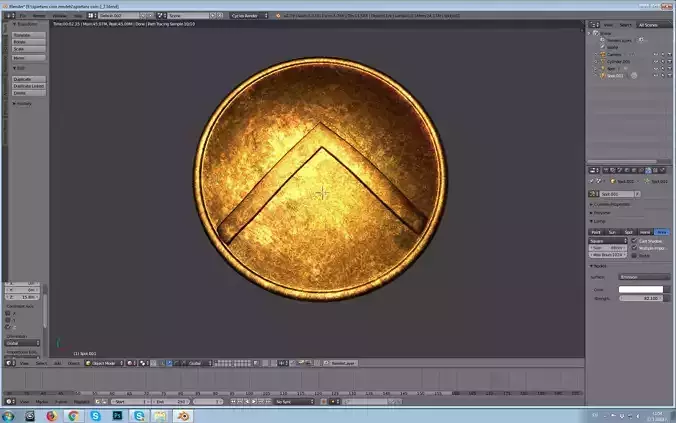Open the Object Mode dropdown
This screenshot has height=423, width=676.
pos(104,363)
